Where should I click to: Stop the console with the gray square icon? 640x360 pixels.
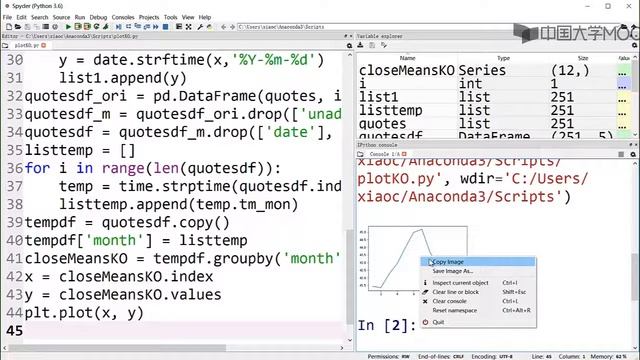click(x=621, y=154)
